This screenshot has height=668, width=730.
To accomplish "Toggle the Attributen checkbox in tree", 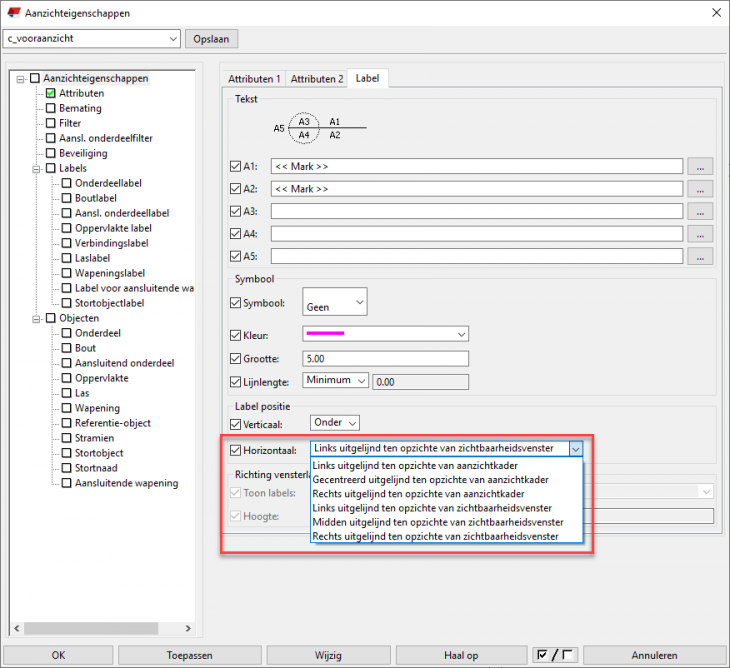I will (x=51, y=94).
